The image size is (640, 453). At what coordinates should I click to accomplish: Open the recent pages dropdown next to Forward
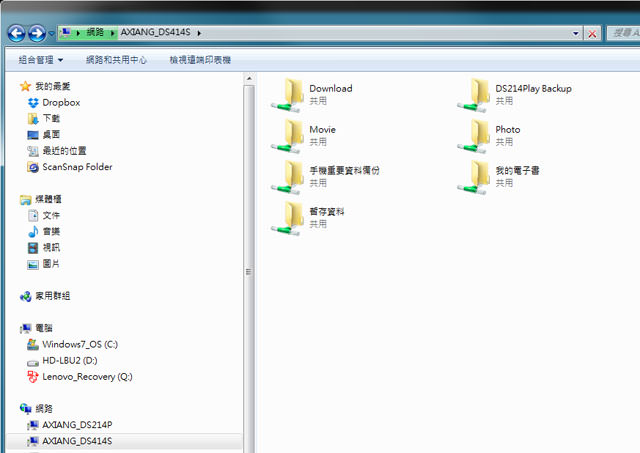(x=51, y=33)
